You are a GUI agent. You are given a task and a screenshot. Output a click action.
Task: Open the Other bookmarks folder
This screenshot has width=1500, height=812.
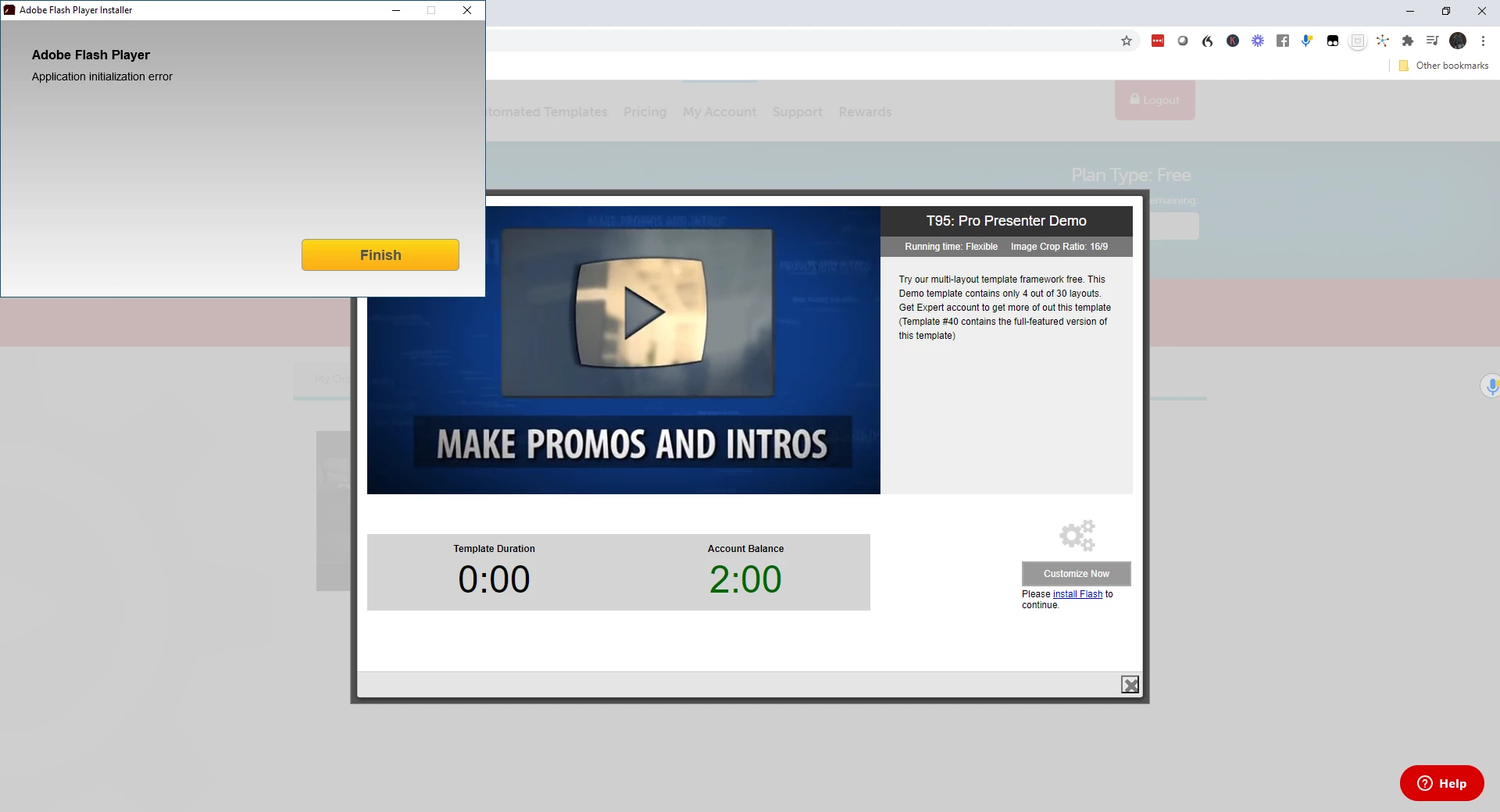[x=1444, y=66]
